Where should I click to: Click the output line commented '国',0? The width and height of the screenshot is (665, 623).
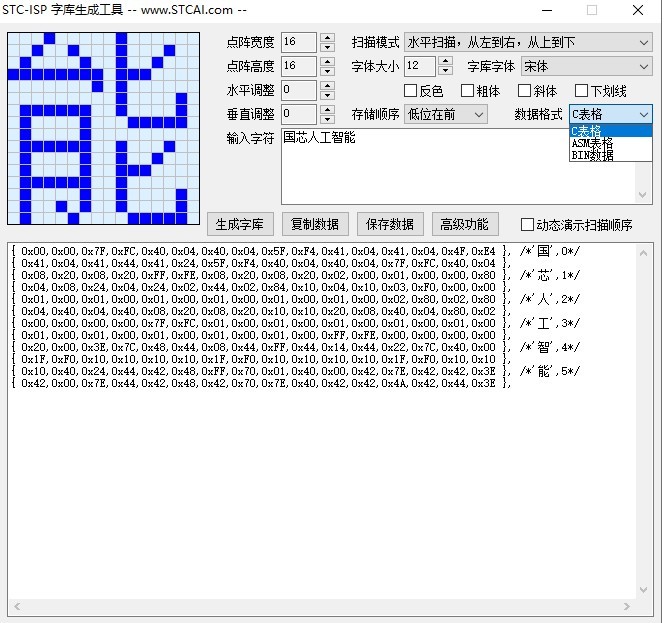point(296,251)
